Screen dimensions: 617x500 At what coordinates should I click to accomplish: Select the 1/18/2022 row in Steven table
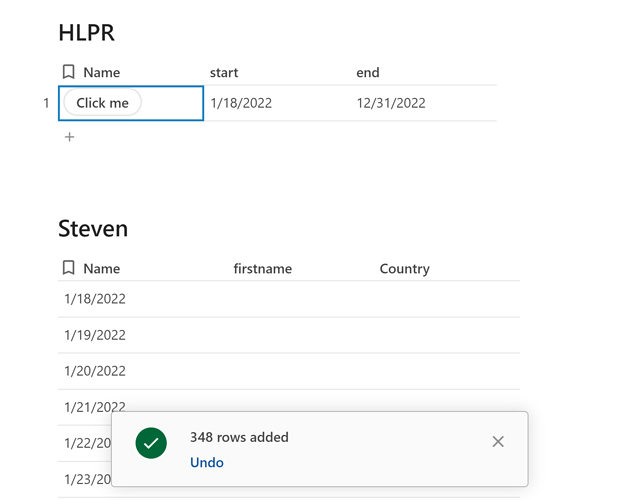coord(289,299)
